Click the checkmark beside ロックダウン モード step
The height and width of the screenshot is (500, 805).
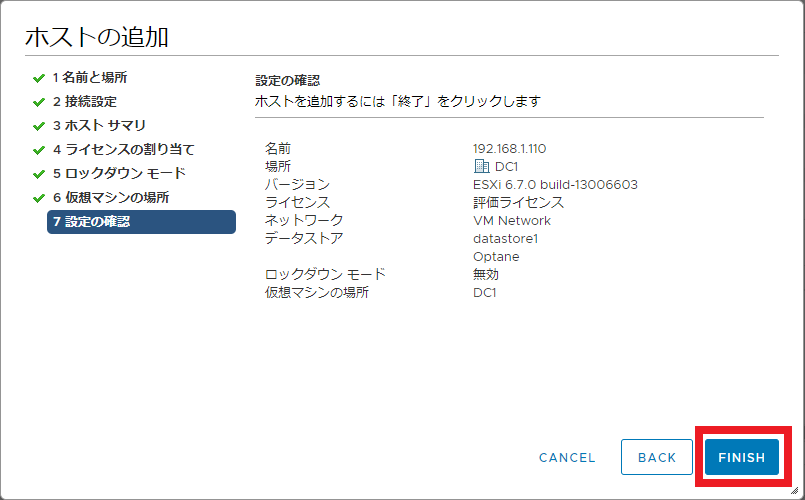[x=39, y=174]
